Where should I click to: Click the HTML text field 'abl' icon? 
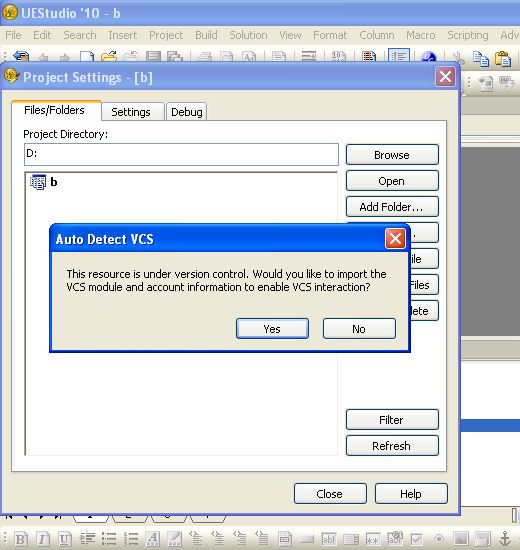click(x=329, y=539)
